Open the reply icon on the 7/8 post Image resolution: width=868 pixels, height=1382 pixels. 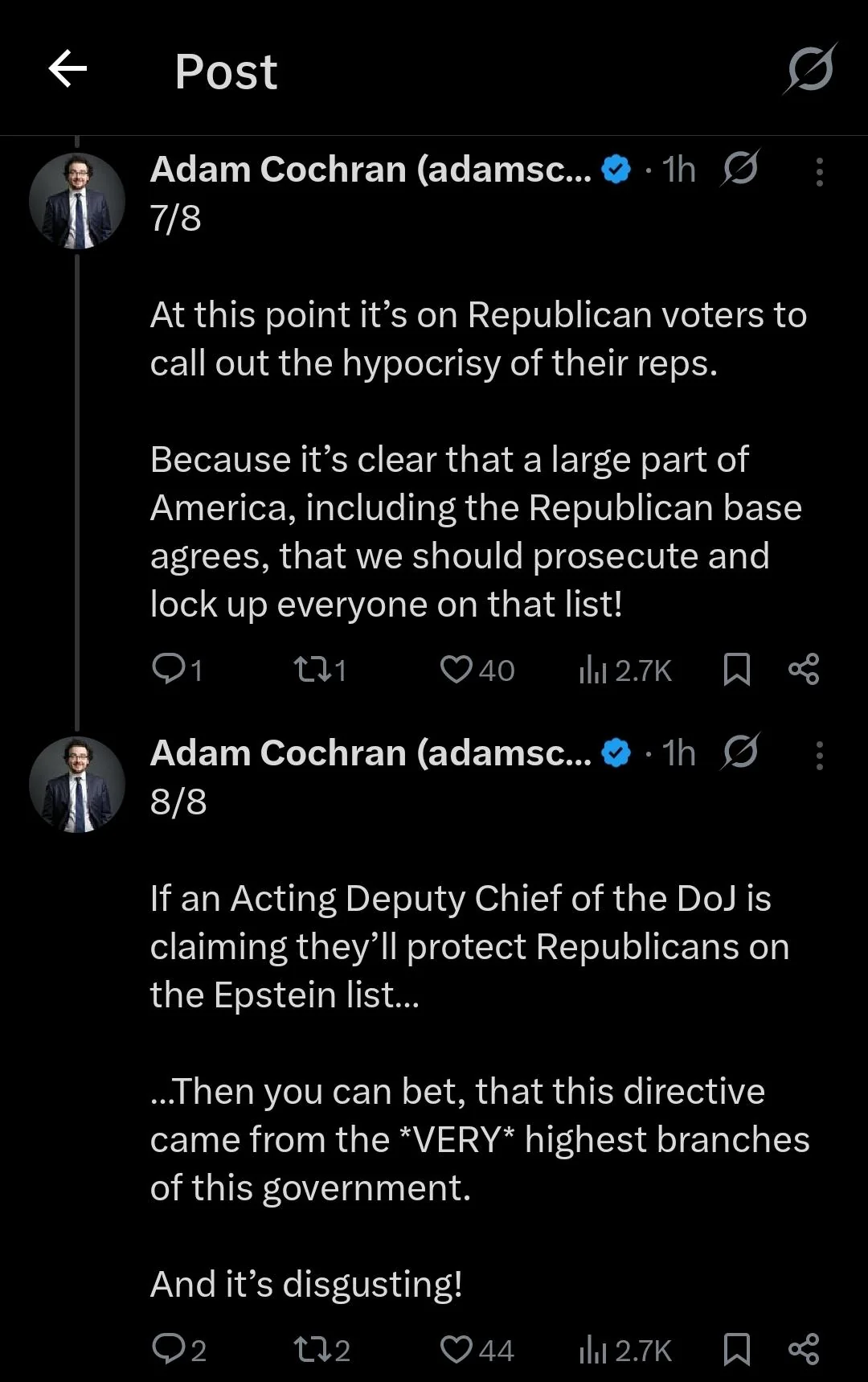pyautogui.click(x=169, y=669)
